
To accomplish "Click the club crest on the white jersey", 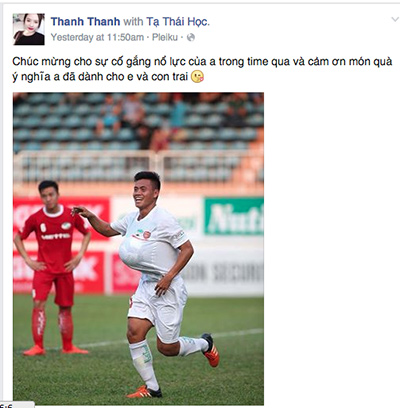I will coord(147,235).
